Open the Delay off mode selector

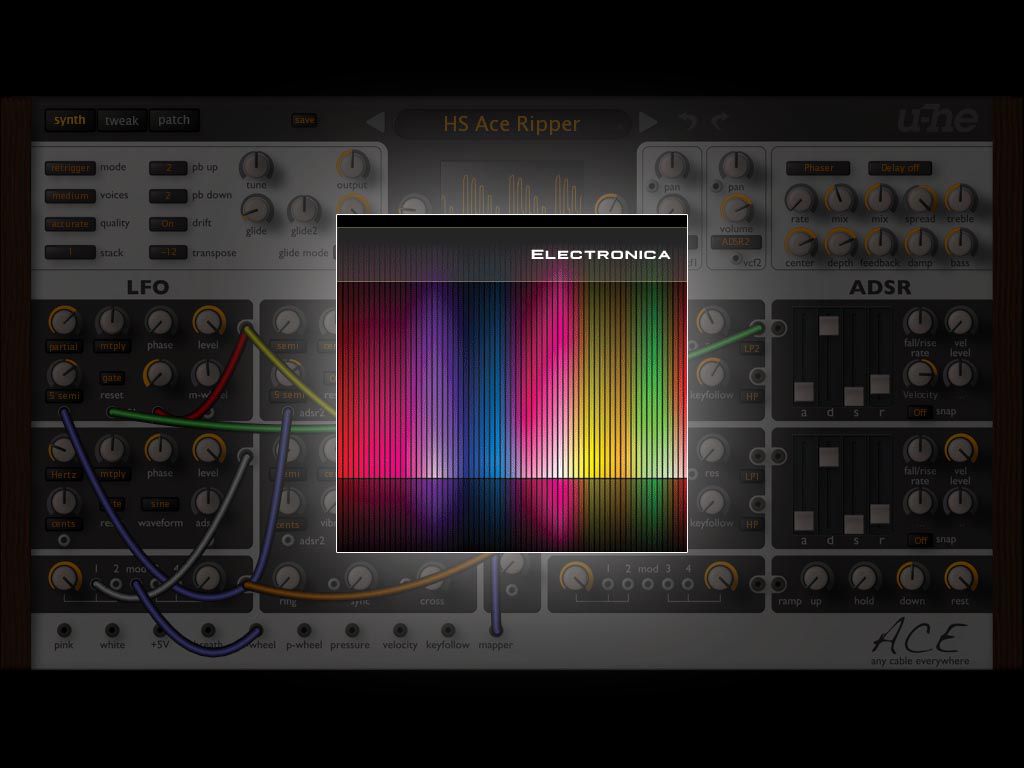(x=900, y=168)
